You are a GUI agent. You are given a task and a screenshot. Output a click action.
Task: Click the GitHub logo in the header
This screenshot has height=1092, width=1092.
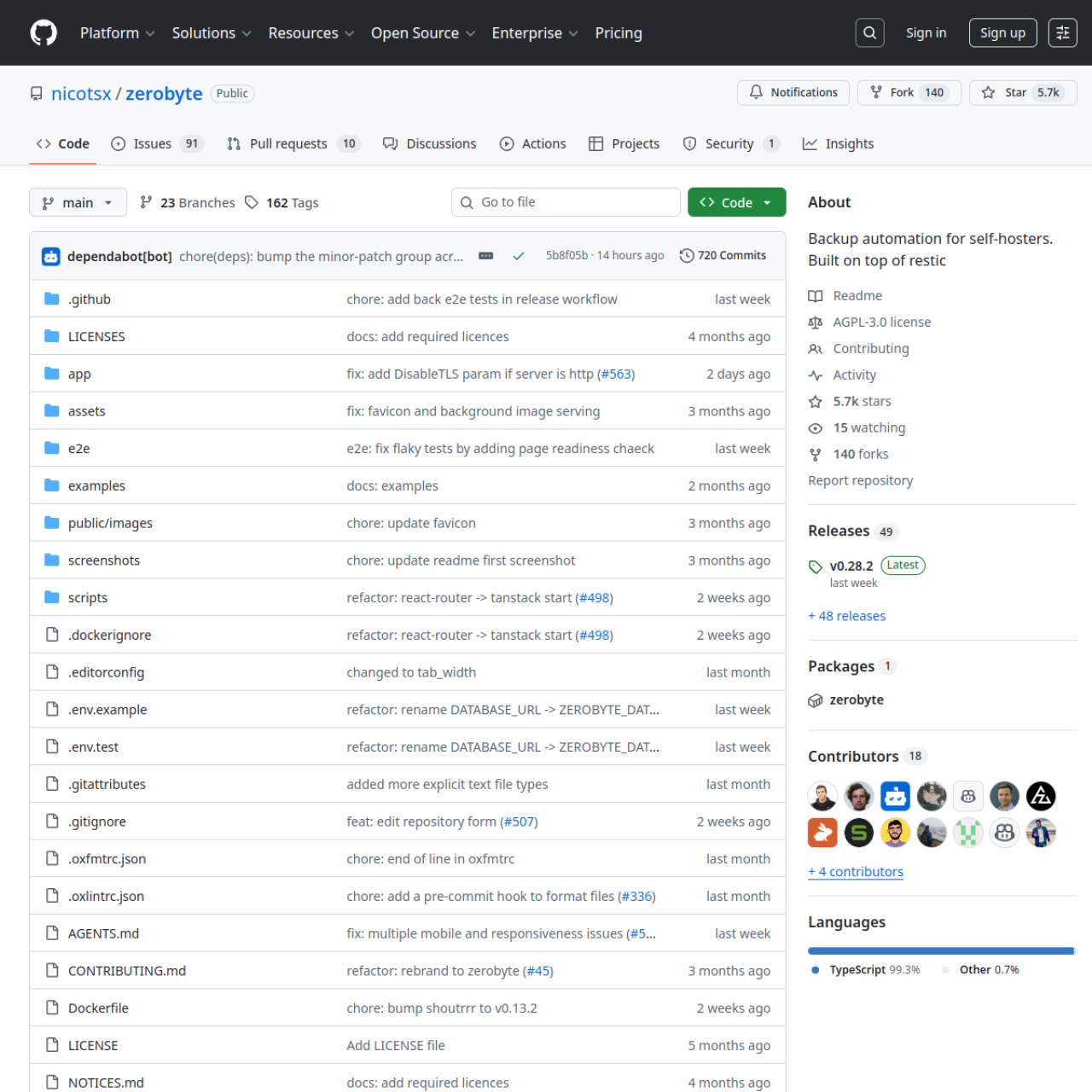point(44,32)
